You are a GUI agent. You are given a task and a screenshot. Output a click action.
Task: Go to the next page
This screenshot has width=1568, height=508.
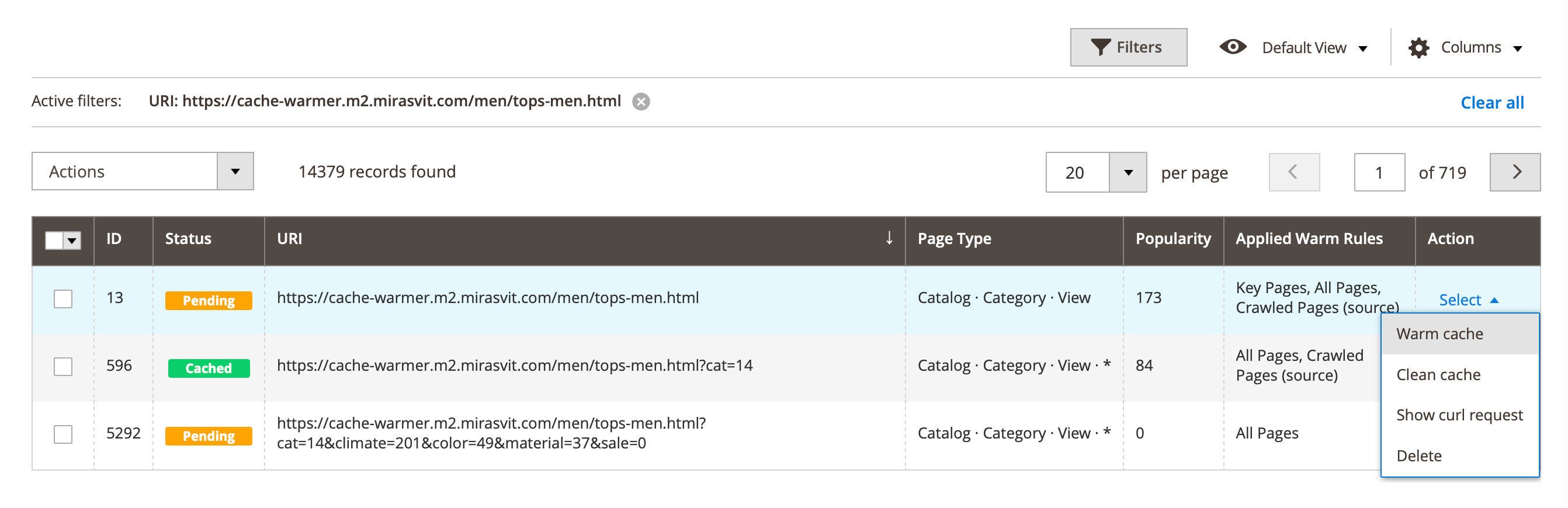1514,172
